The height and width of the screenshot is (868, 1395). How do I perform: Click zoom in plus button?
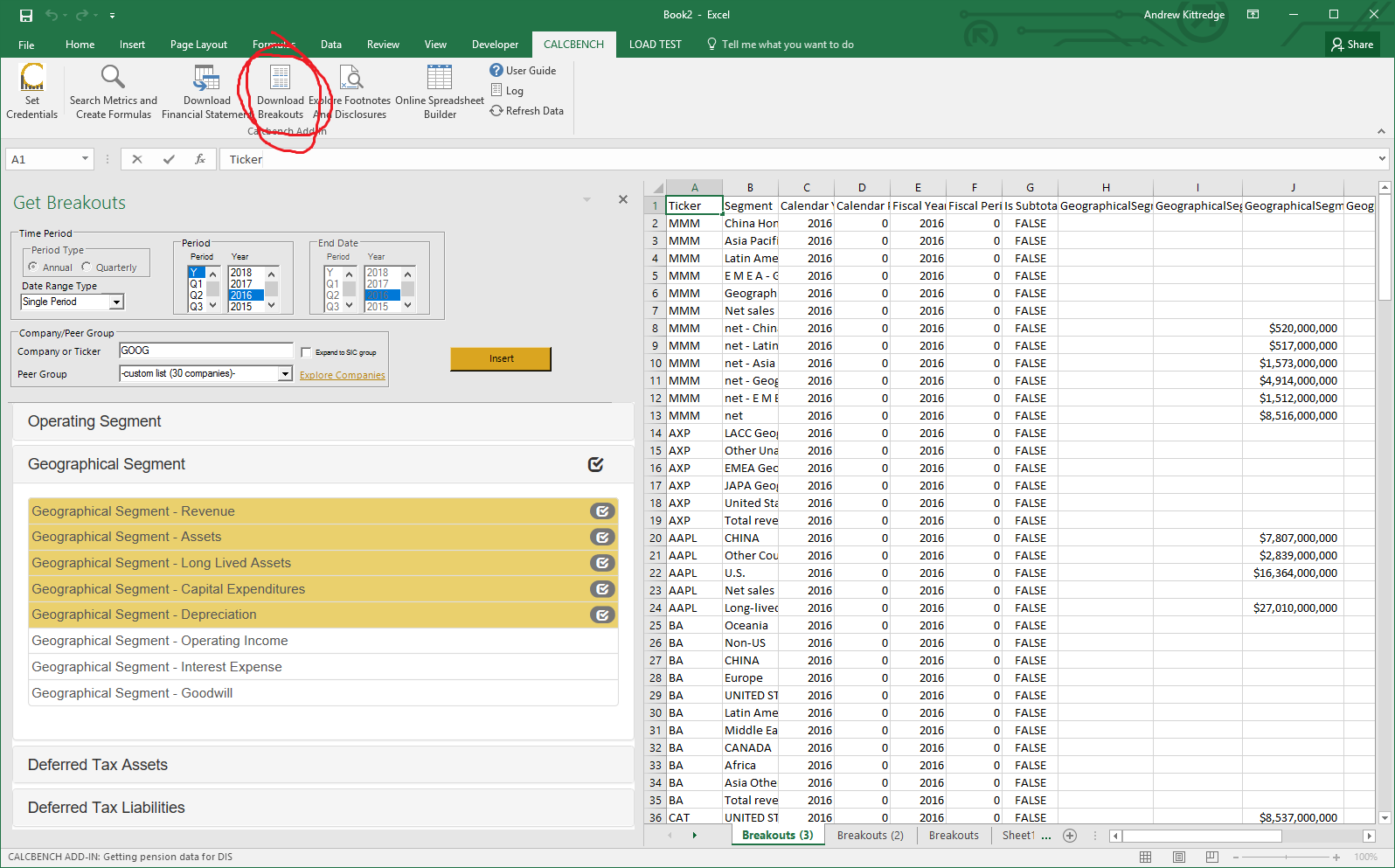pos(1336,858)
